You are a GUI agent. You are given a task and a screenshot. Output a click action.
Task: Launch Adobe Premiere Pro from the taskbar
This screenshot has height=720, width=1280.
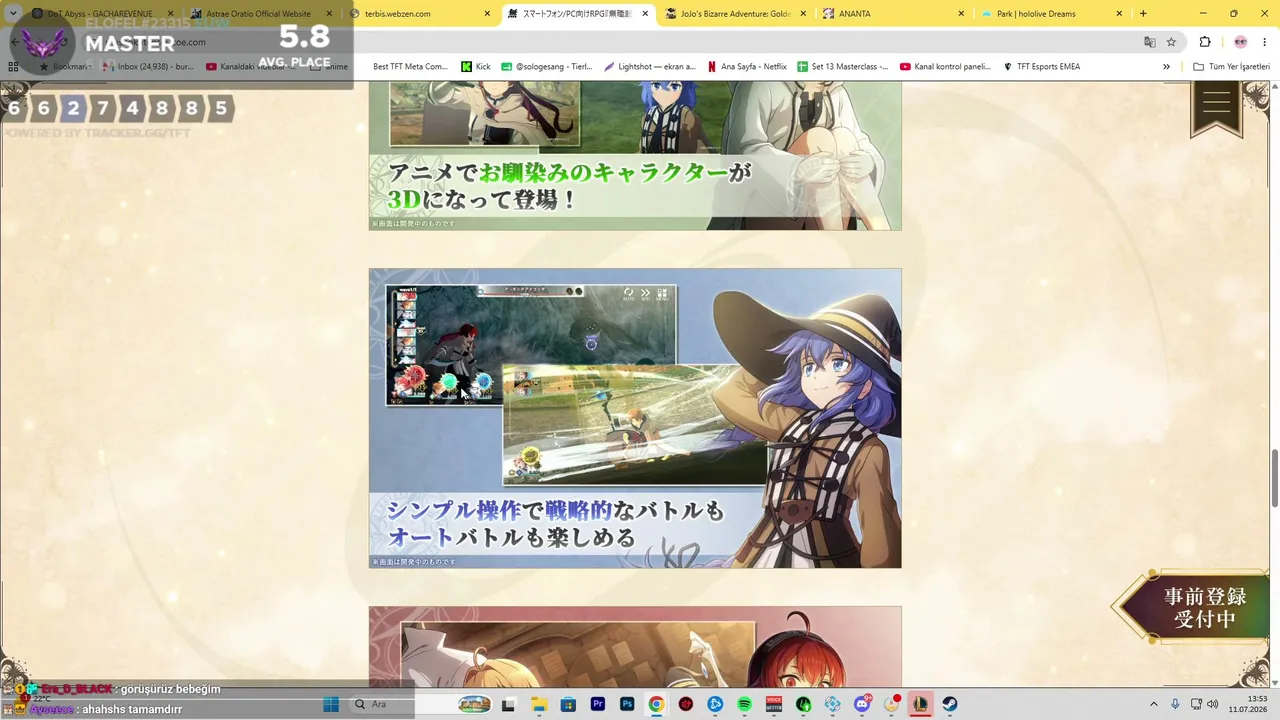[598, 704]
